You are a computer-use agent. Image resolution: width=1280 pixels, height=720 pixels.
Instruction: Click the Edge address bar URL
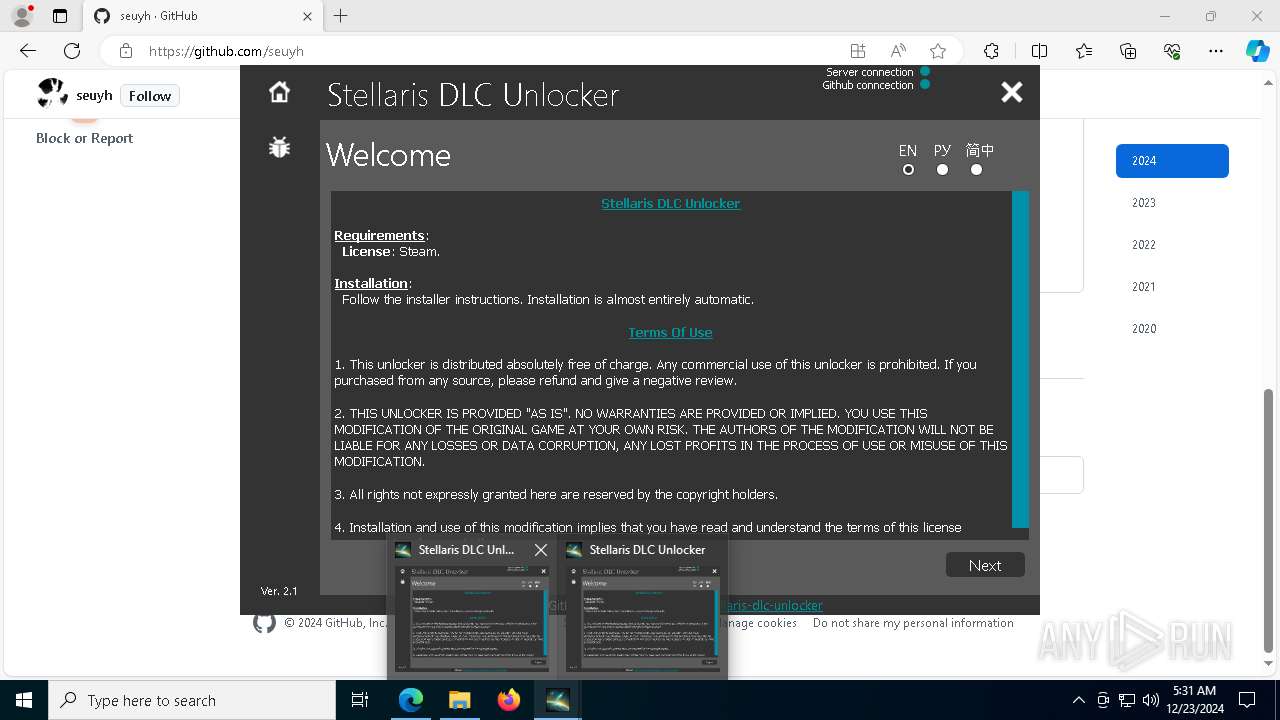point(226,51)
